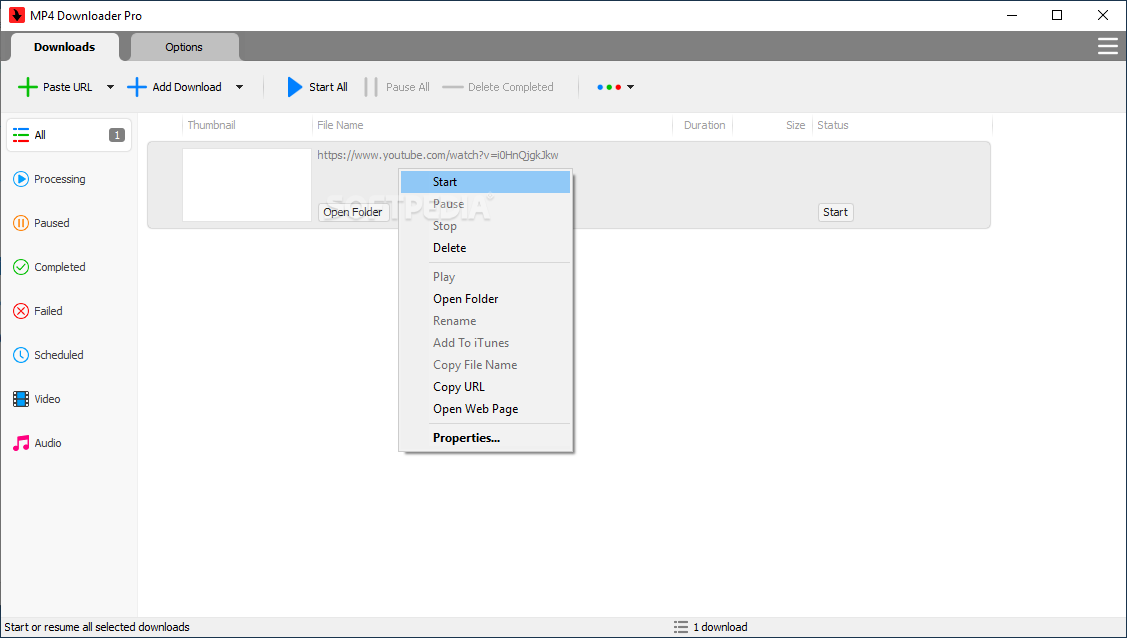Click the Start button in the Status column
The width and height of the screenshot is (1127, 638).
[835, 212]
